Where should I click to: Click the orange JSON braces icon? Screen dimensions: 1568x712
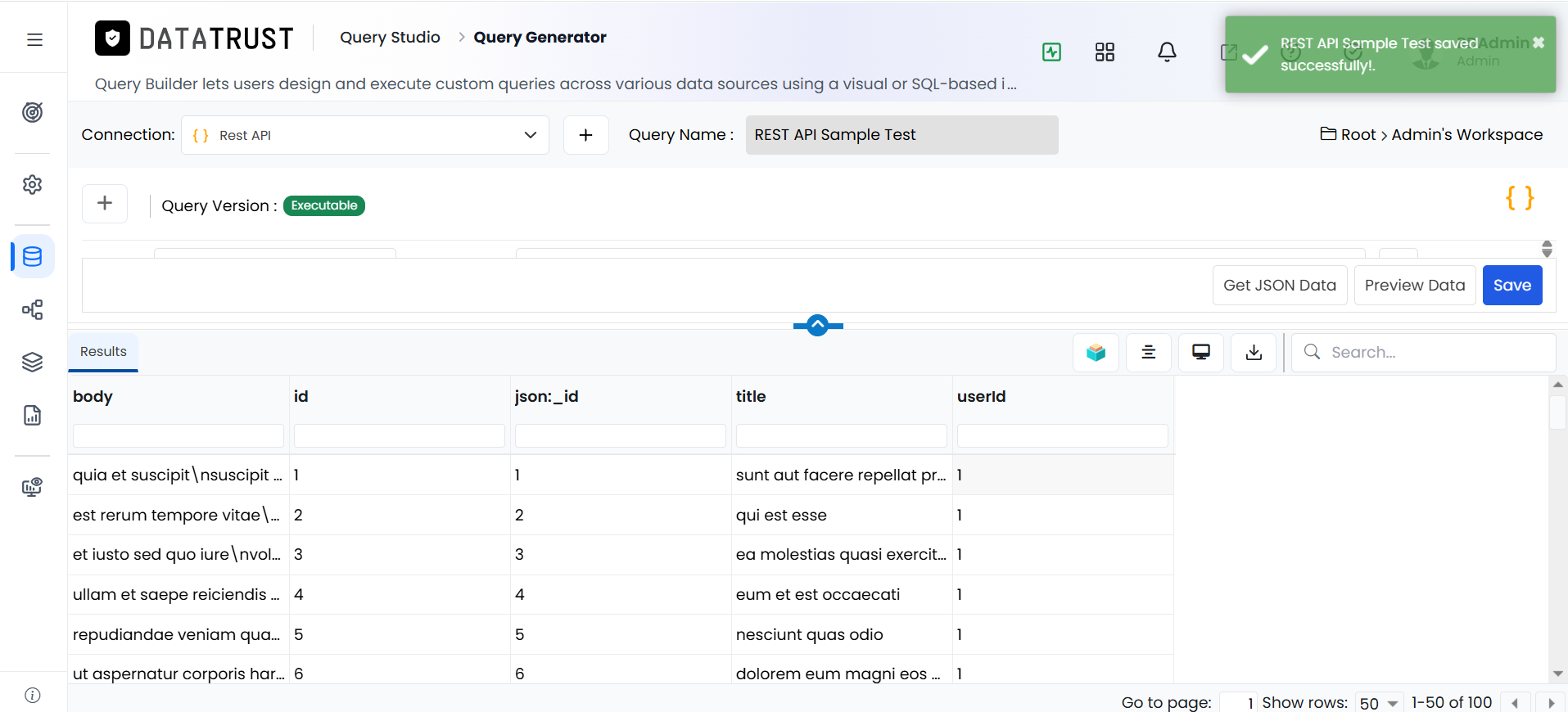[1520, 198]
